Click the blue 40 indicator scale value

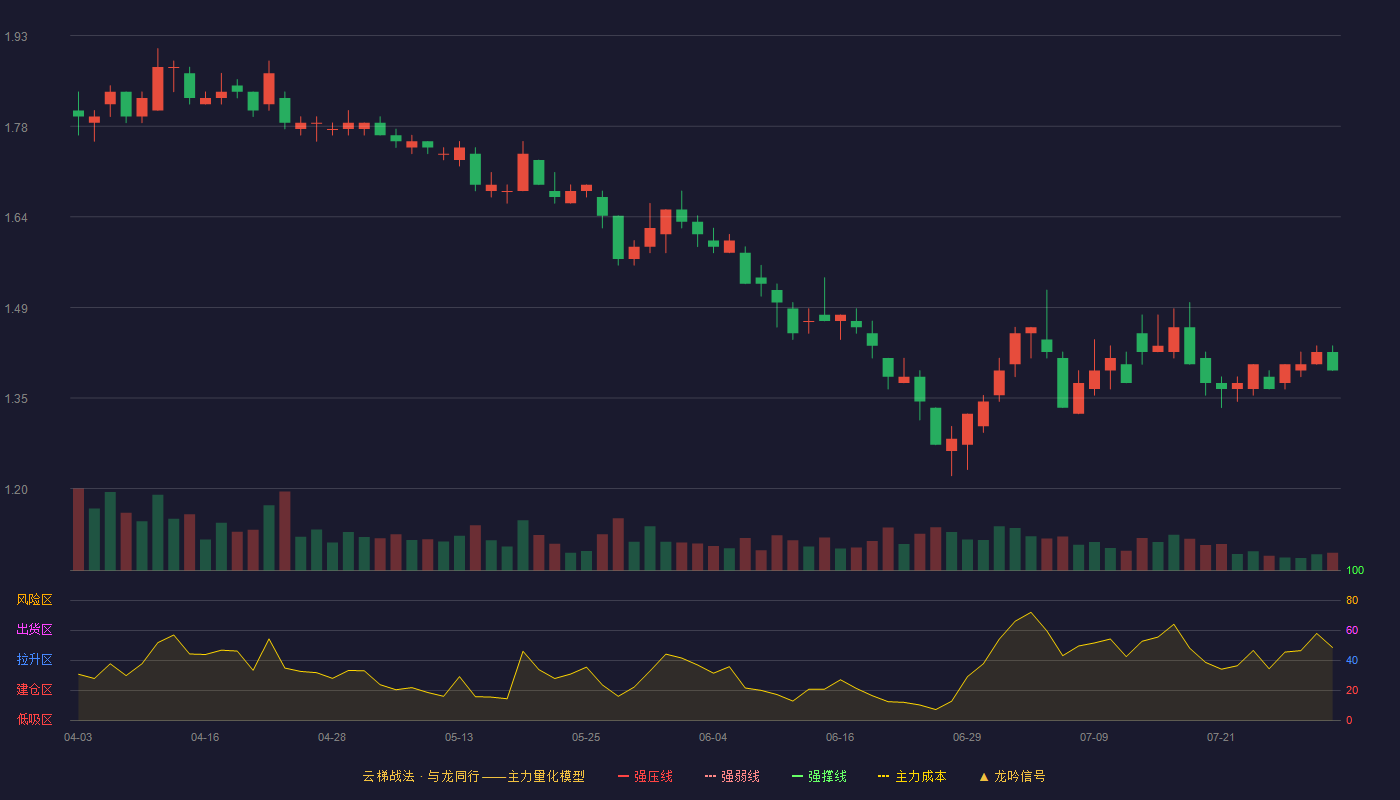point(1352,660)
